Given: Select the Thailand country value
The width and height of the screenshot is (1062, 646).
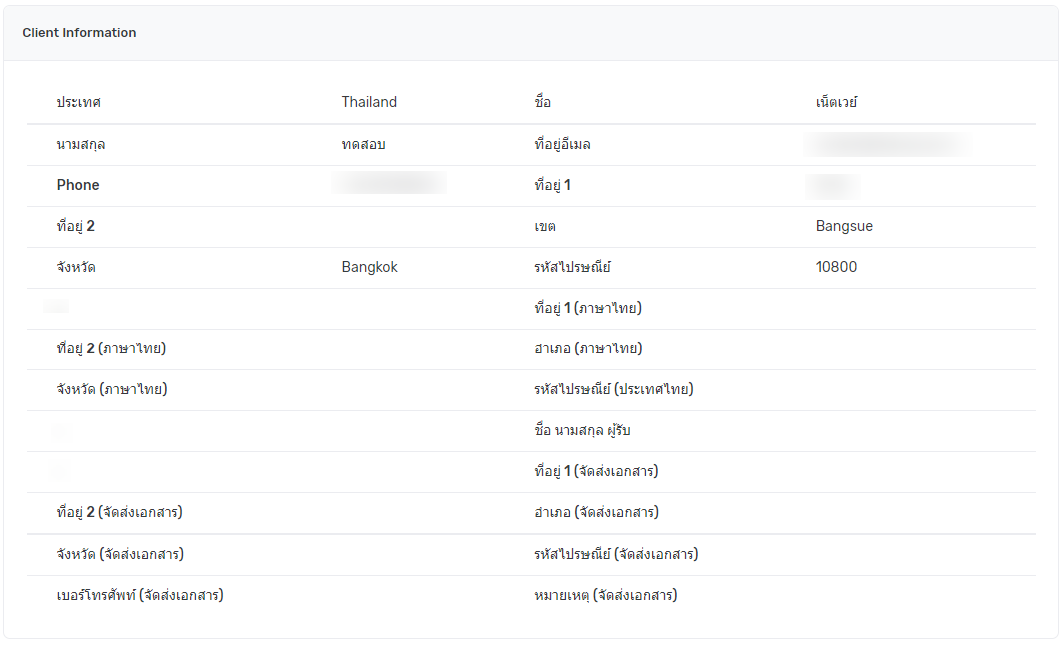Looking at the screenshot, I should coord(369,102).
